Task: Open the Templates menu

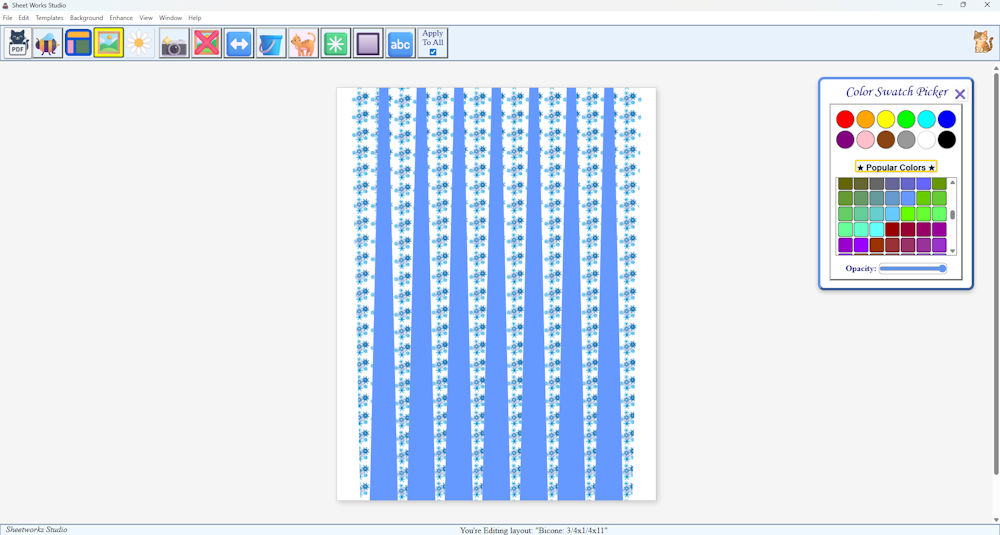Action: pyautogui.click(x=49, y=18)
